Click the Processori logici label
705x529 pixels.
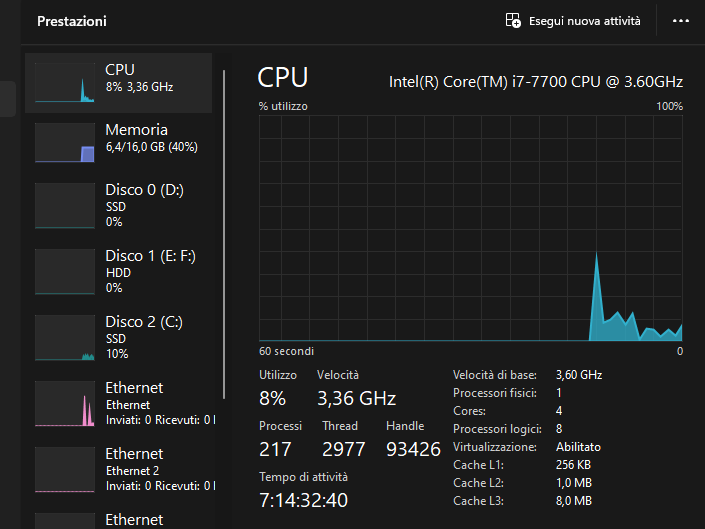[497, 429]
